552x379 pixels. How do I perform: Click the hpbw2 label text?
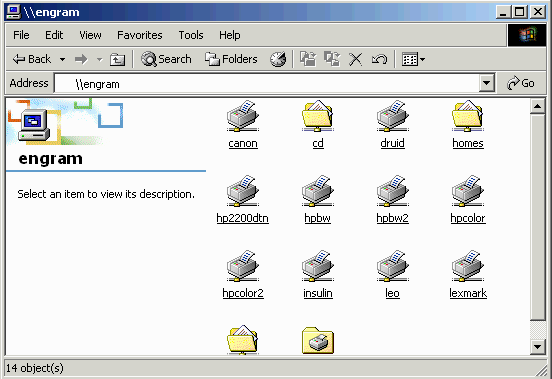393,218
